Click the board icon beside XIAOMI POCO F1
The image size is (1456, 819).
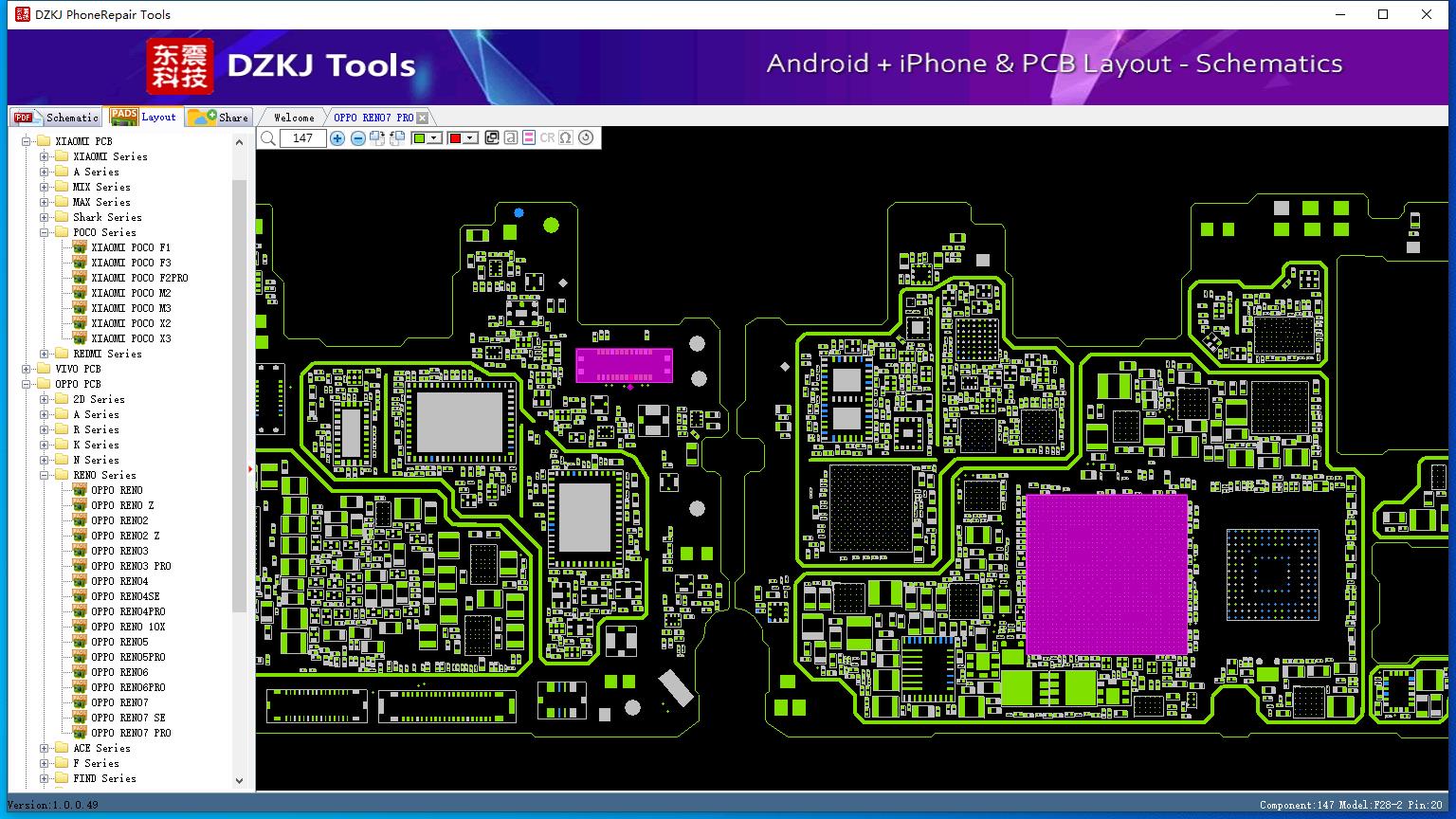pos(80,247)
